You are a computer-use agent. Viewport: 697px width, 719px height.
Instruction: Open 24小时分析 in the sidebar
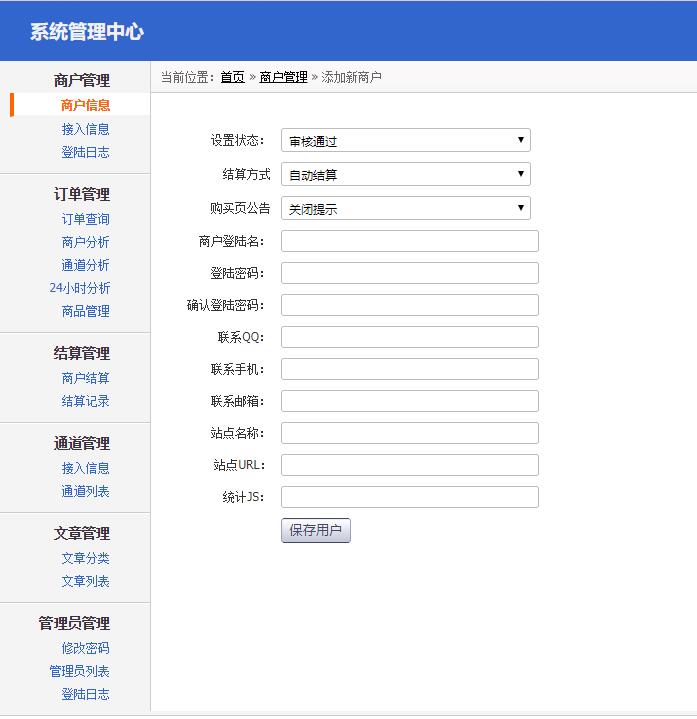[x=80, y=288]
